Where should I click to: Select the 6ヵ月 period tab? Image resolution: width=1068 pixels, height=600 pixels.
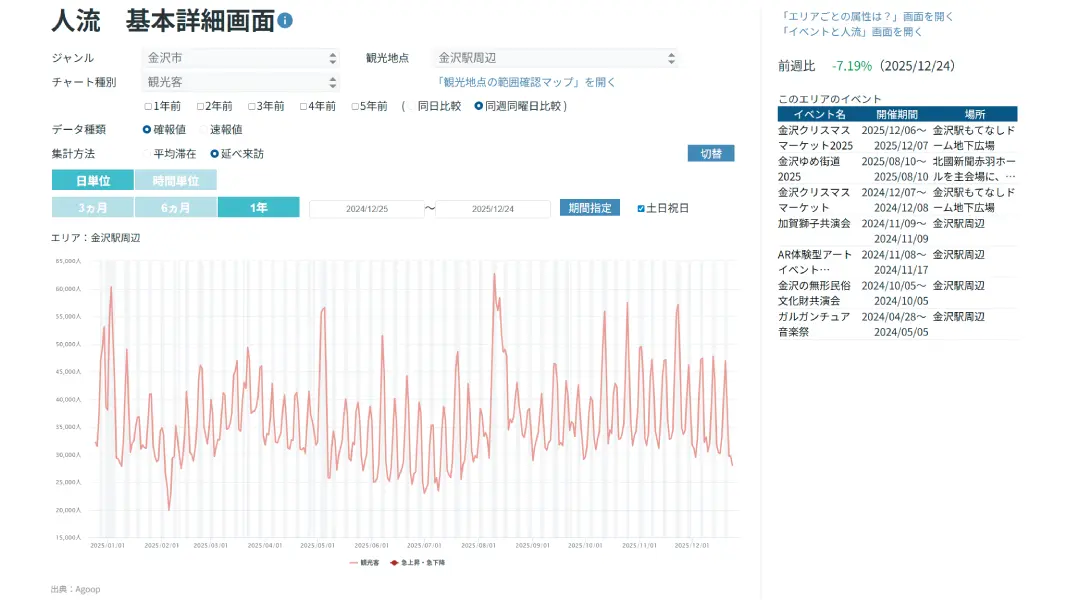pyautogui.click(x=176, y=208)
